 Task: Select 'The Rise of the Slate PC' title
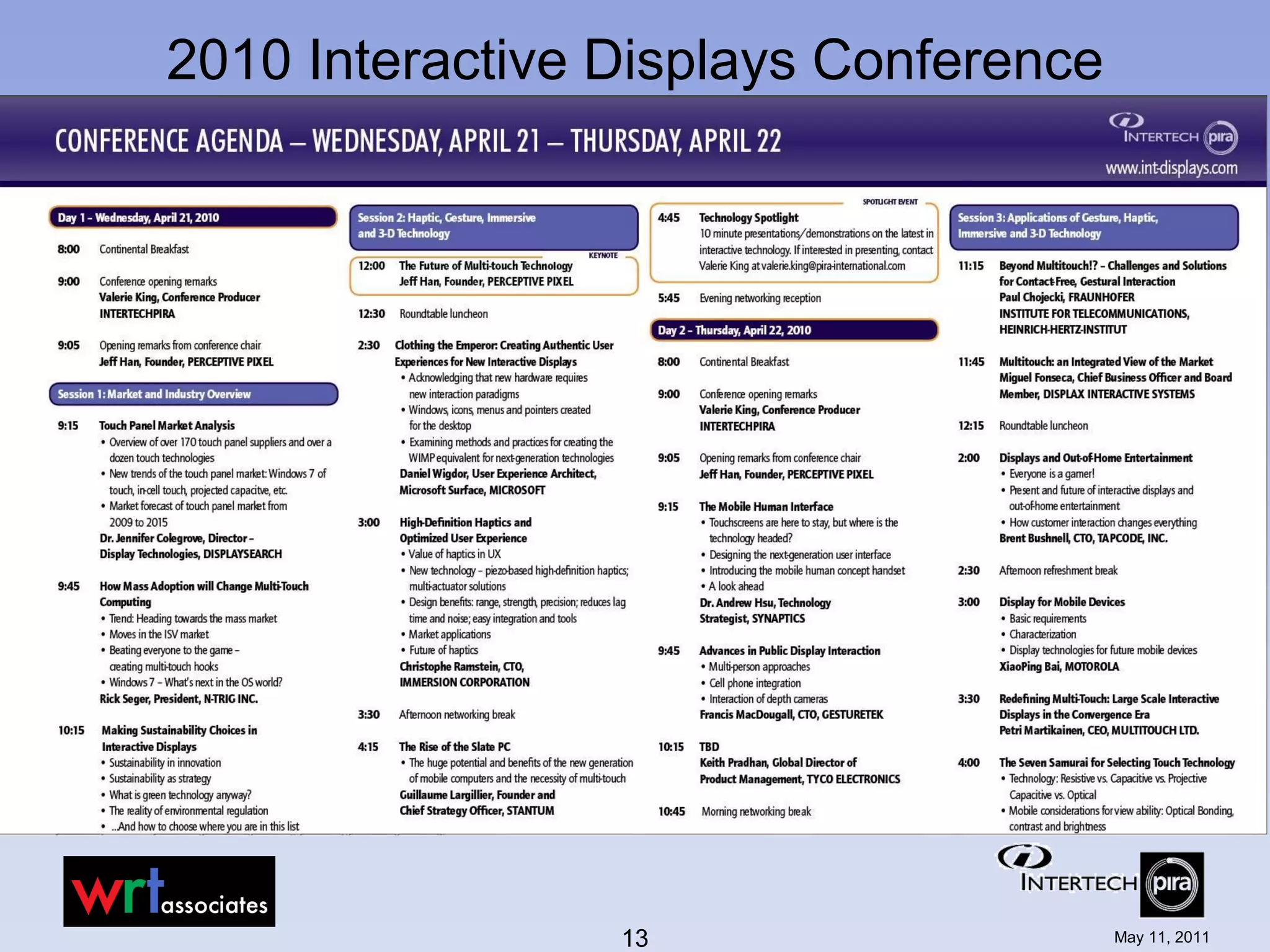click(x=455, y=747)
